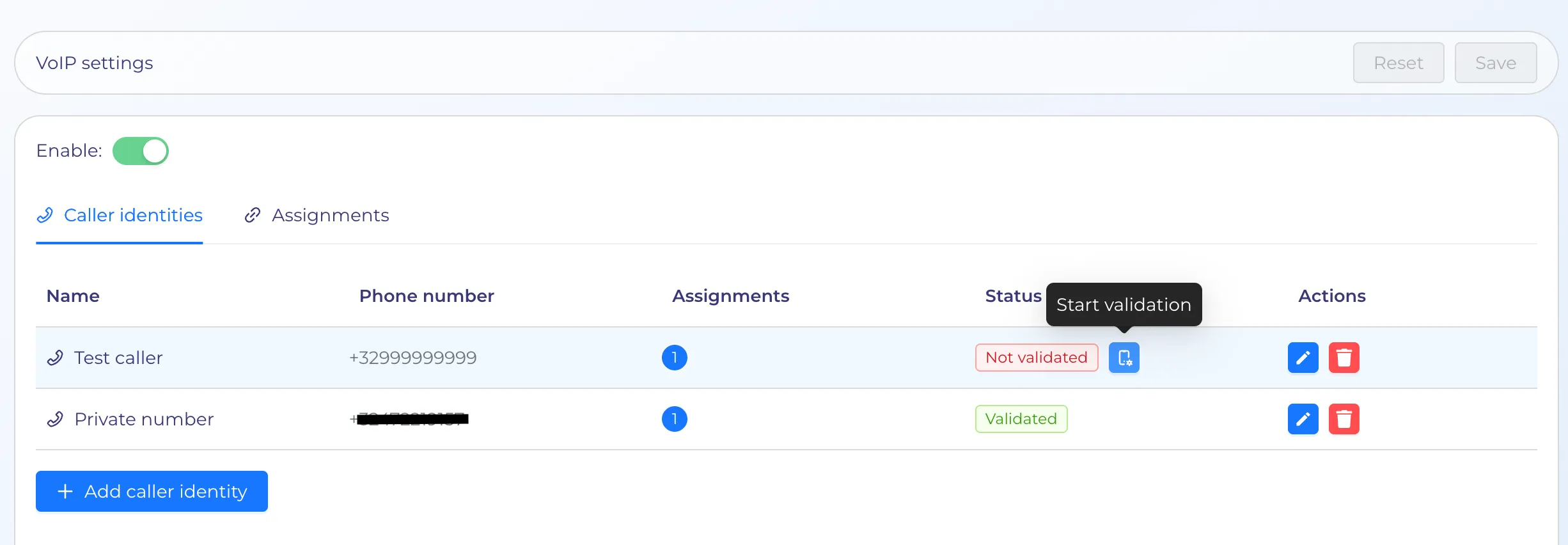The width and height of the screenshot is (1568, 545).
Task: Add a new caller identity
Action: (152, 491)
